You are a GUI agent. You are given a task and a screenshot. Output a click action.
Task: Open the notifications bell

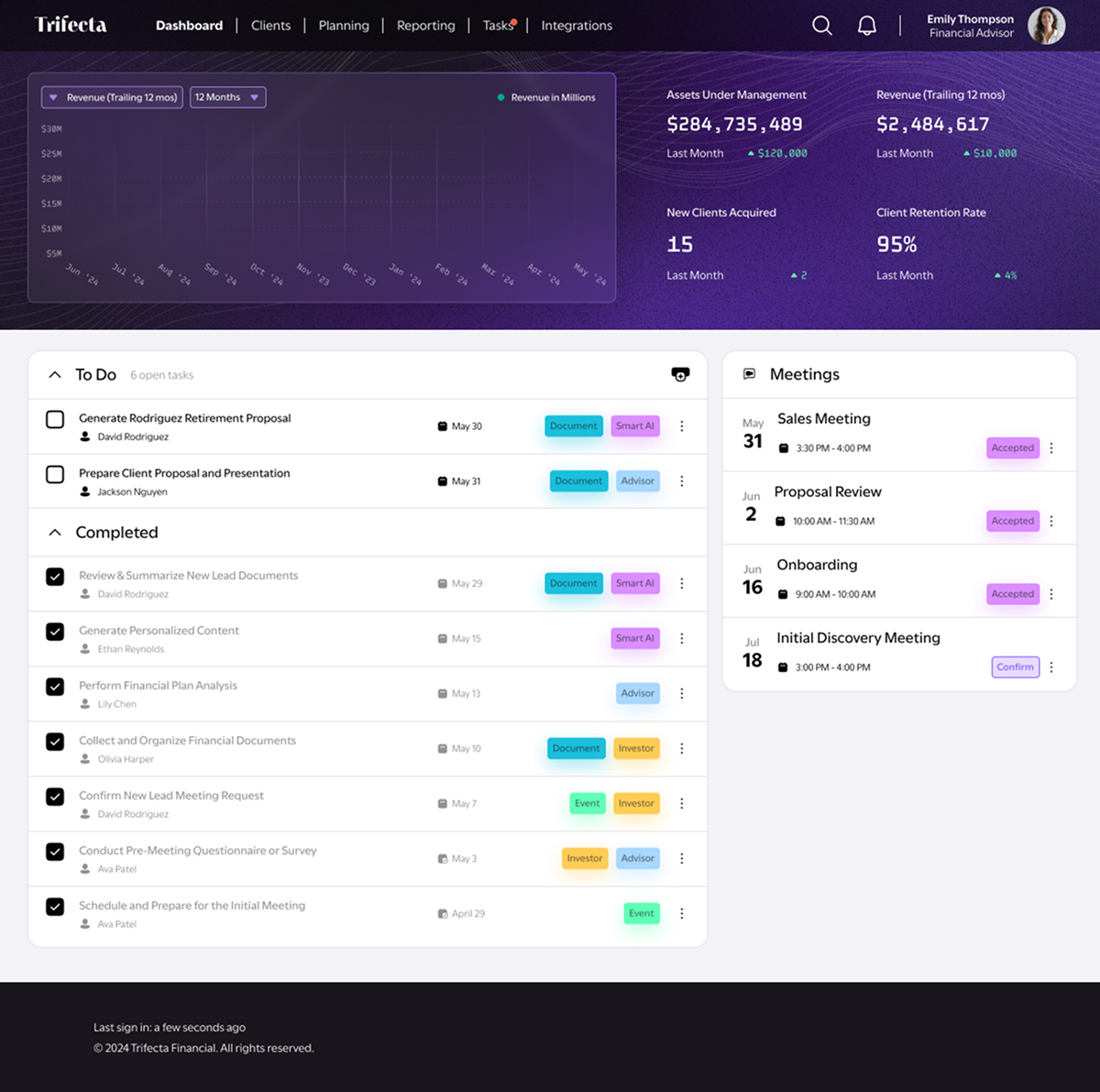pyautogui.click(x=866, y=26)
